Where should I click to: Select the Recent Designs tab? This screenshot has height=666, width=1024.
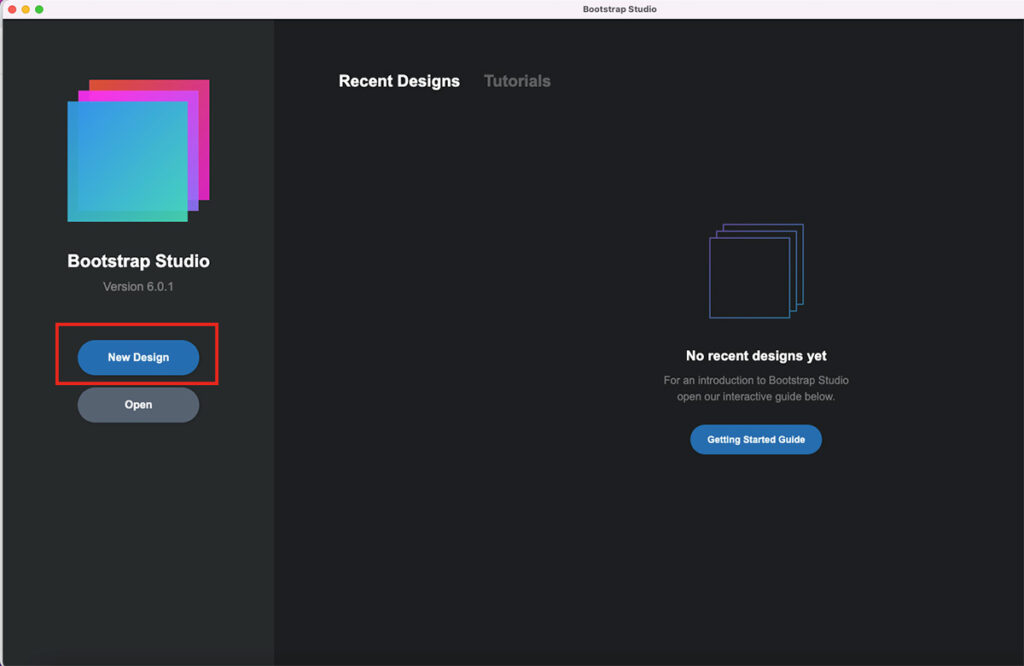click(399, 81)
